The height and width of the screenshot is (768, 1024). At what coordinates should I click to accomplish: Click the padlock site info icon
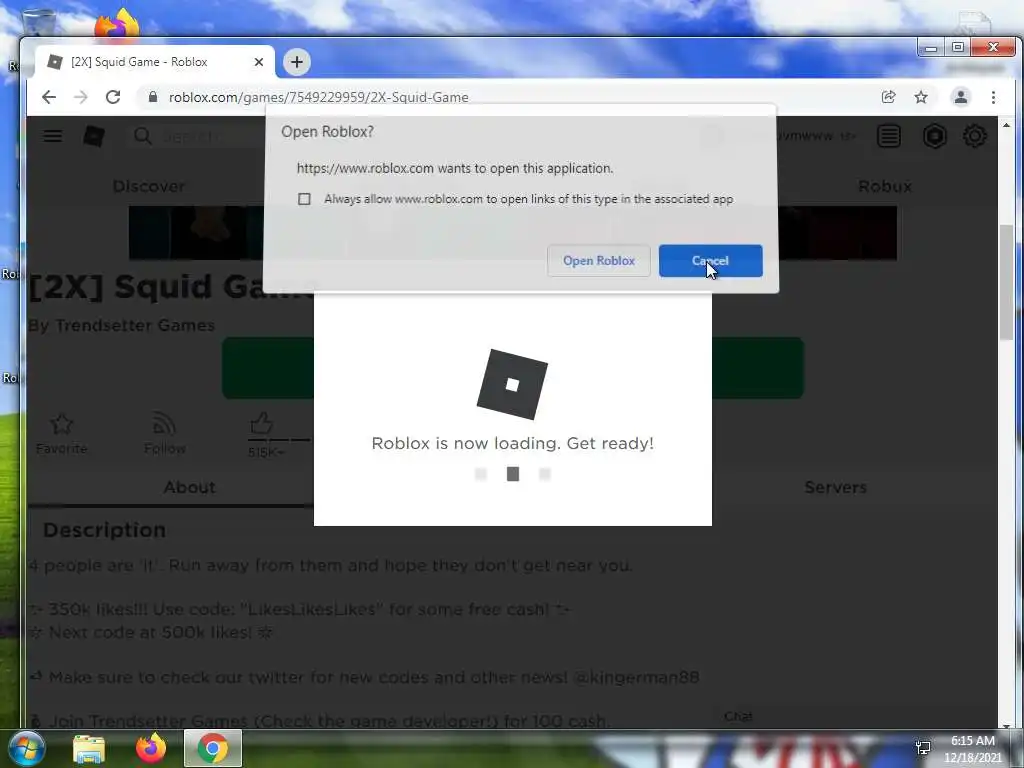point(153,97)
